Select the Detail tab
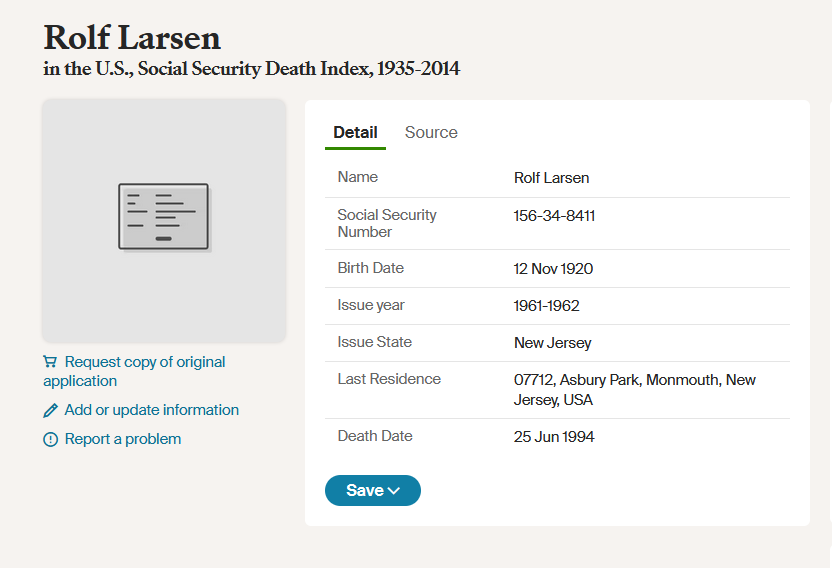832x568 pixels. [355, 132]
